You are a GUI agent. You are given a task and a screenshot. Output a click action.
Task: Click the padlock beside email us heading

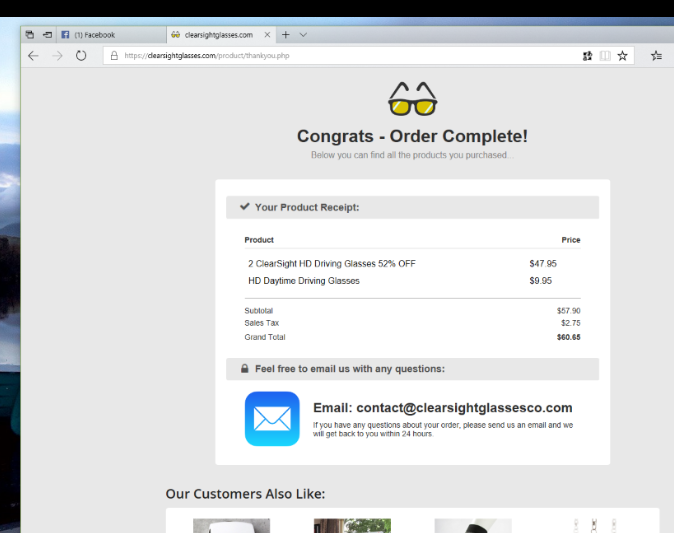pos(245,369)
